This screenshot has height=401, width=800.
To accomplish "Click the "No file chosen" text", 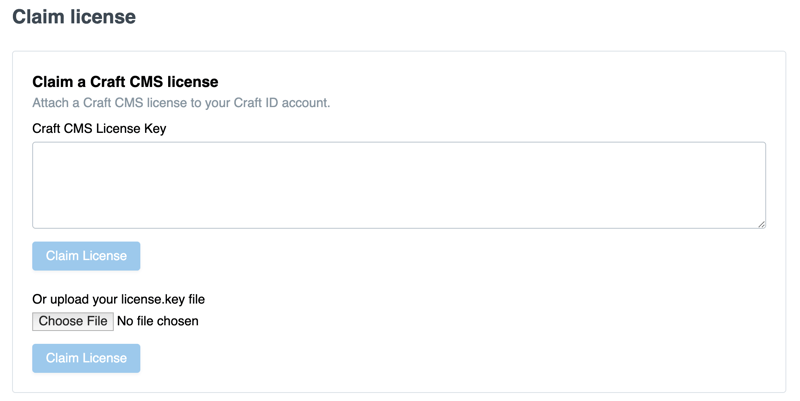I will [x=158, y=321].
